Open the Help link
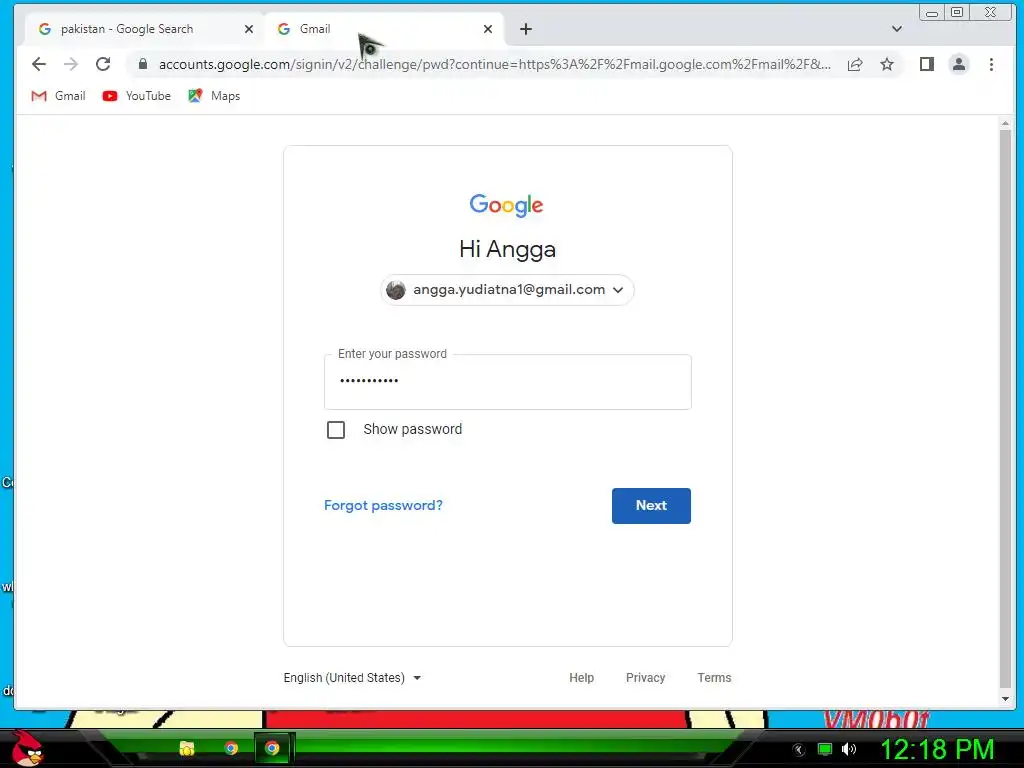The height and width of the screenshot is (768, 1024). [x=581, y=678]
